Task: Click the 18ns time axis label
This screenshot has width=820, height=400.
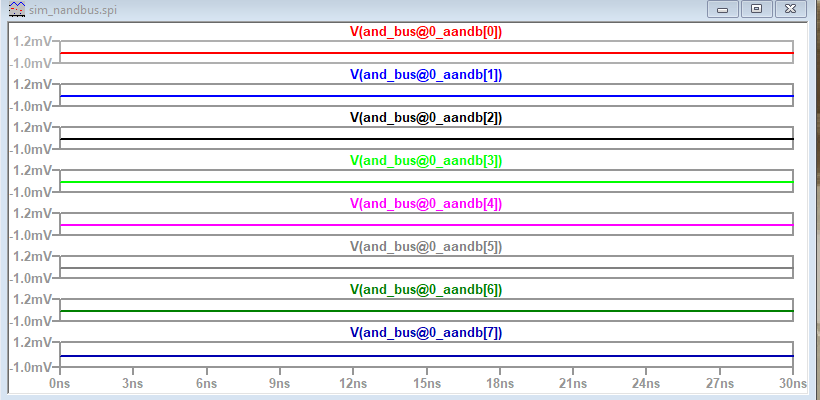Action: (499, 384)
